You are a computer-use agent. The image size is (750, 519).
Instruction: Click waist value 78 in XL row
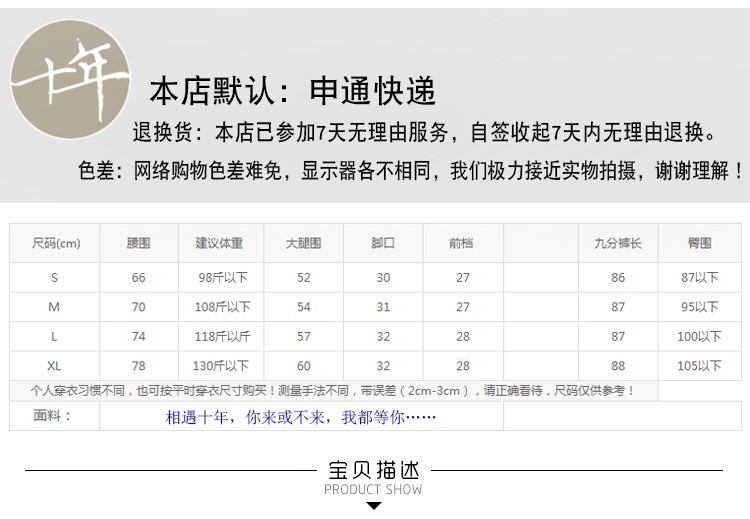point(139,366)
